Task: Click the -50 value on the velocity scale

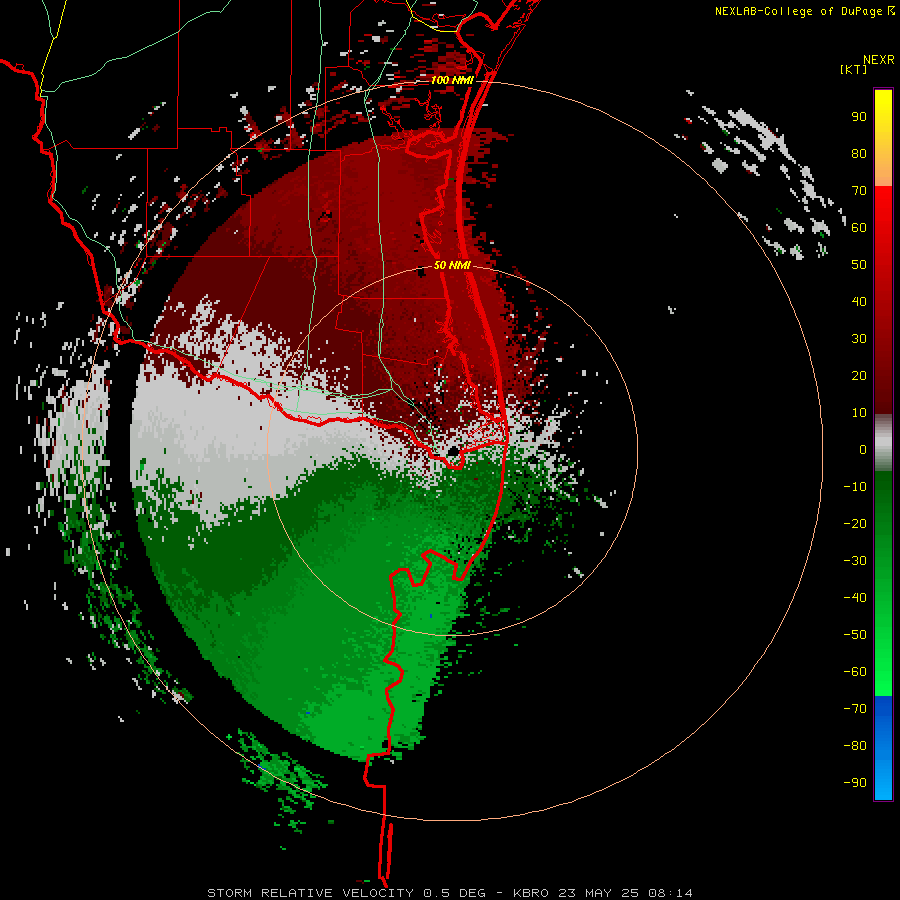Action: pos(855,635)
